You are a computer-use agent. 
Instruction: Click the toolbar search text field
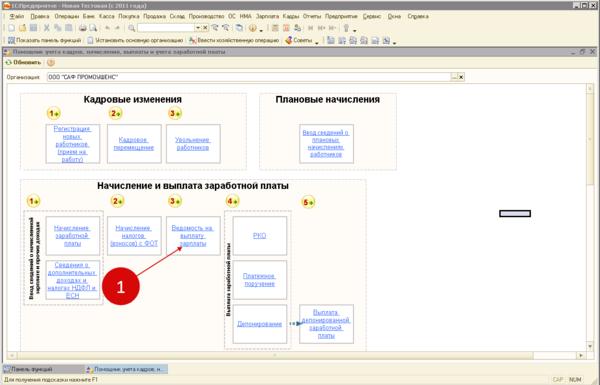pos(166,28)
